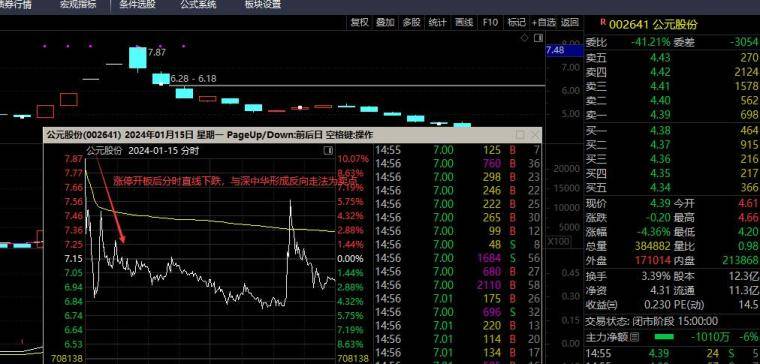
Task: Click the 卖三 row price 4.41
Action: coord(661,87)
